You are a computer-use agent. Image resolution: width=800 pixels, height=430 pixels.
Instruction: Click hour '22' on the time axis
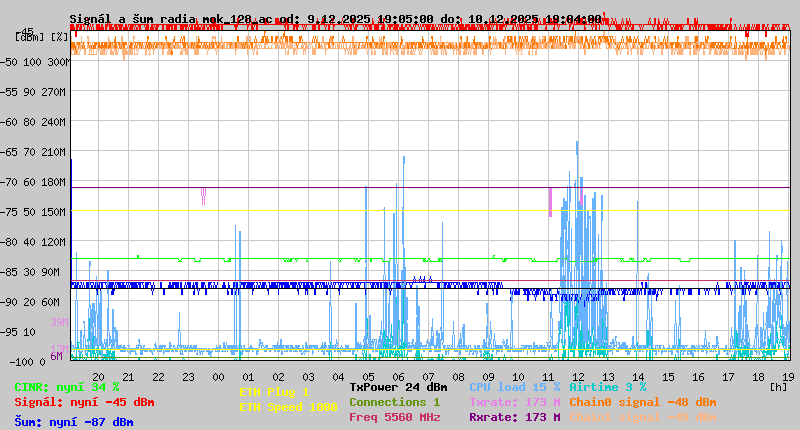(159, 377)
